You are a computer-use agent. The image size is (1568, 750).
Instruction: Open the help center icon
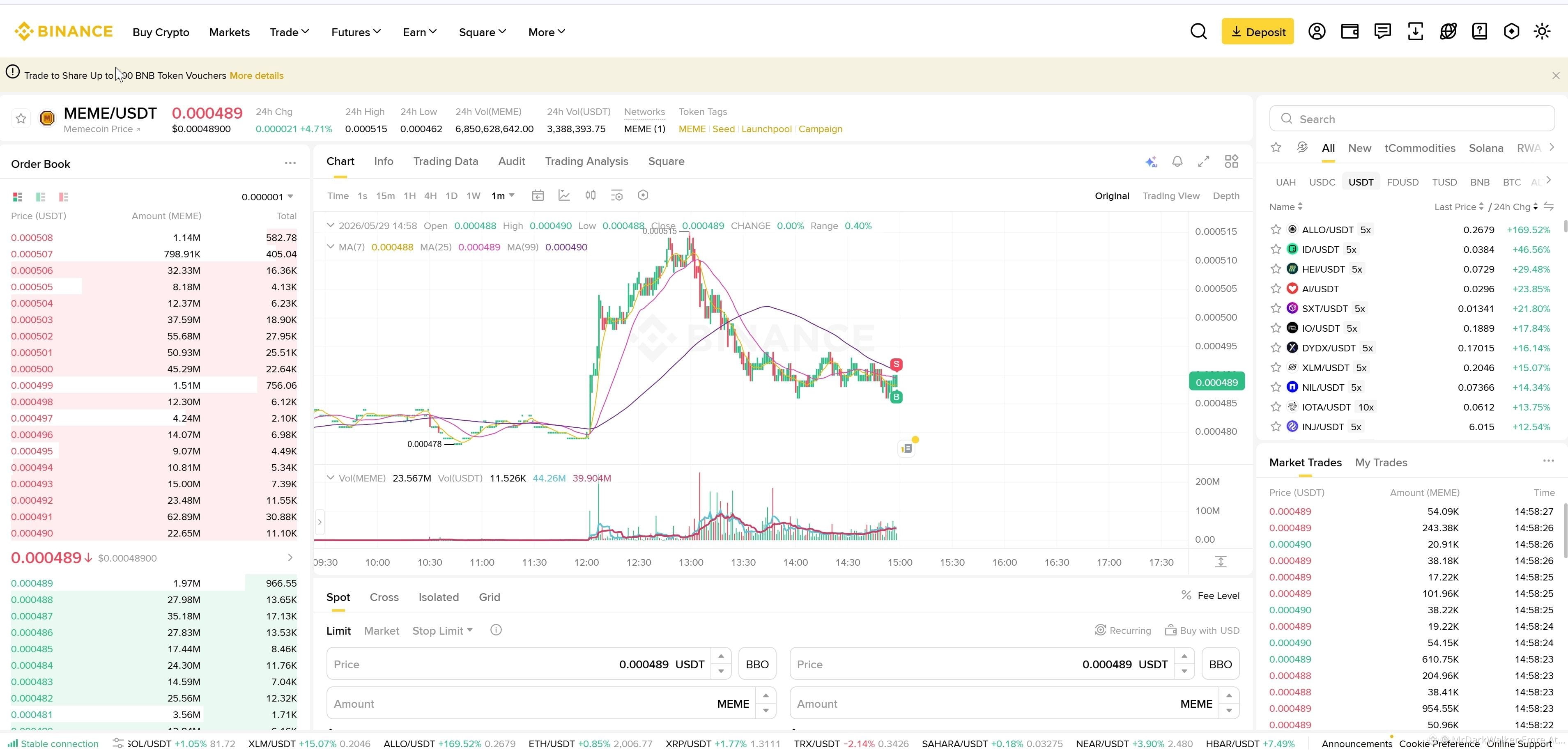1480,32
